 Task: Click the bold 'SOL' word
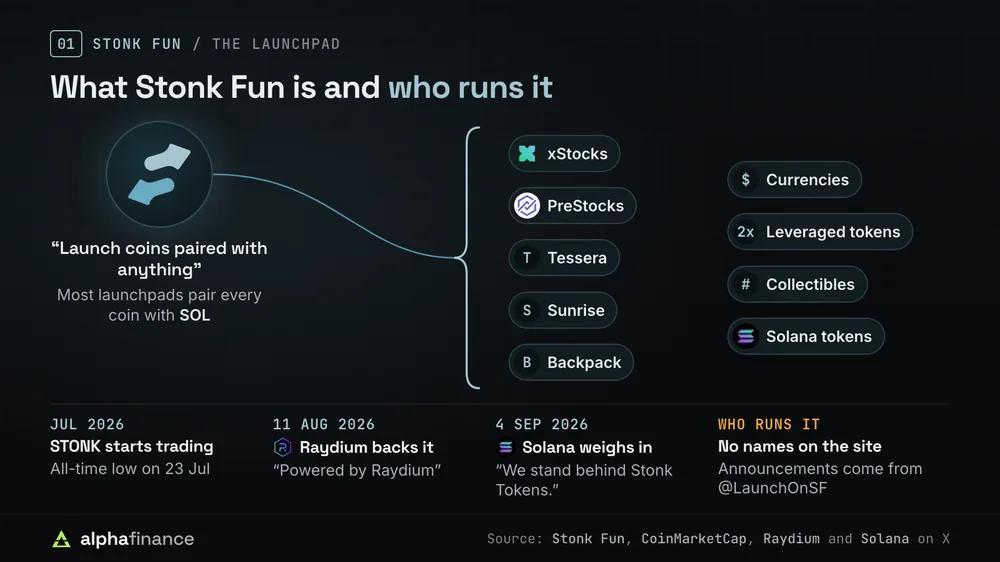pyautogui.click(x=195, y=315)
